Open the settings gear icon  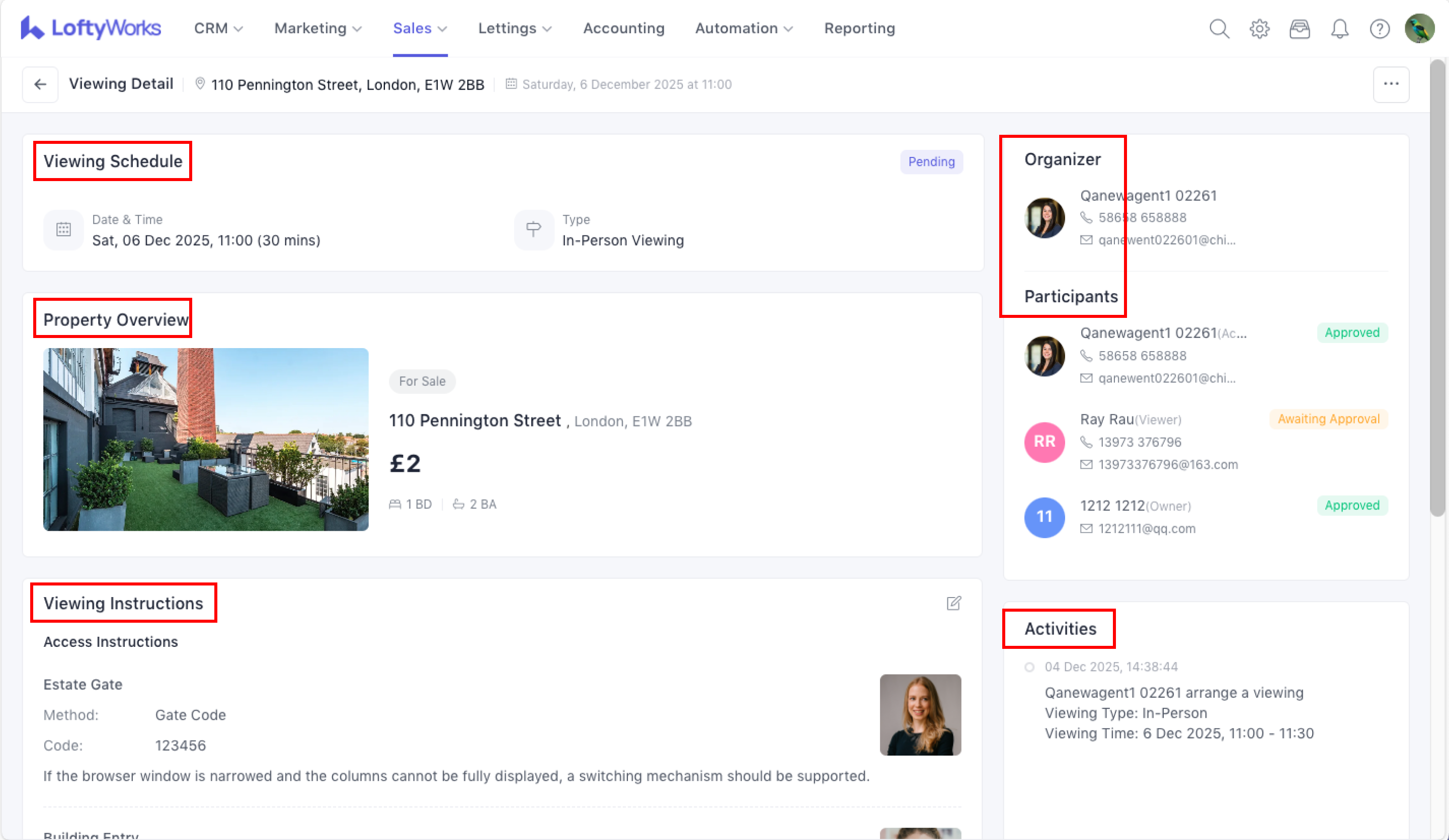point(1259,28)
